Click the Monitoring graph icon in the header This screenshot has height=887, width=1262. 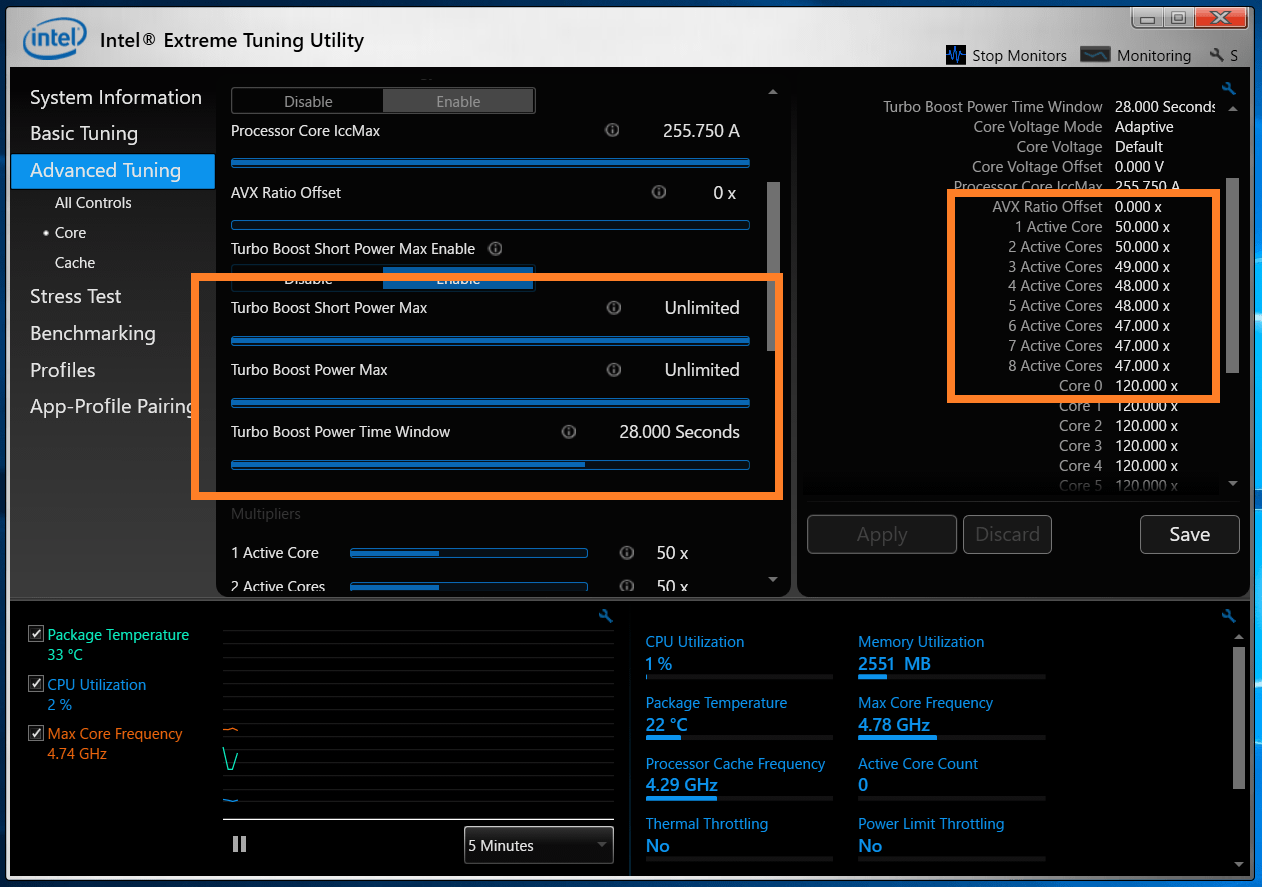[x=1096, y=55]
